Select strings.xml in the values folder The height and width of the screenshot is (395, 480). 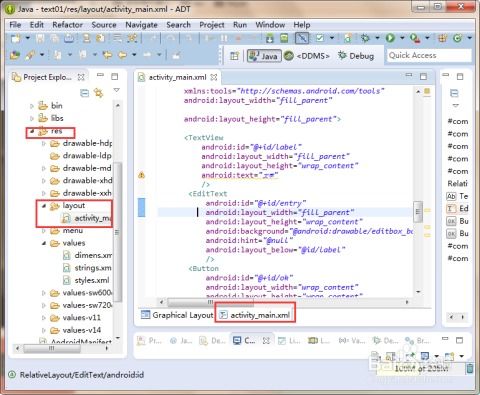[x=87, y=268]
